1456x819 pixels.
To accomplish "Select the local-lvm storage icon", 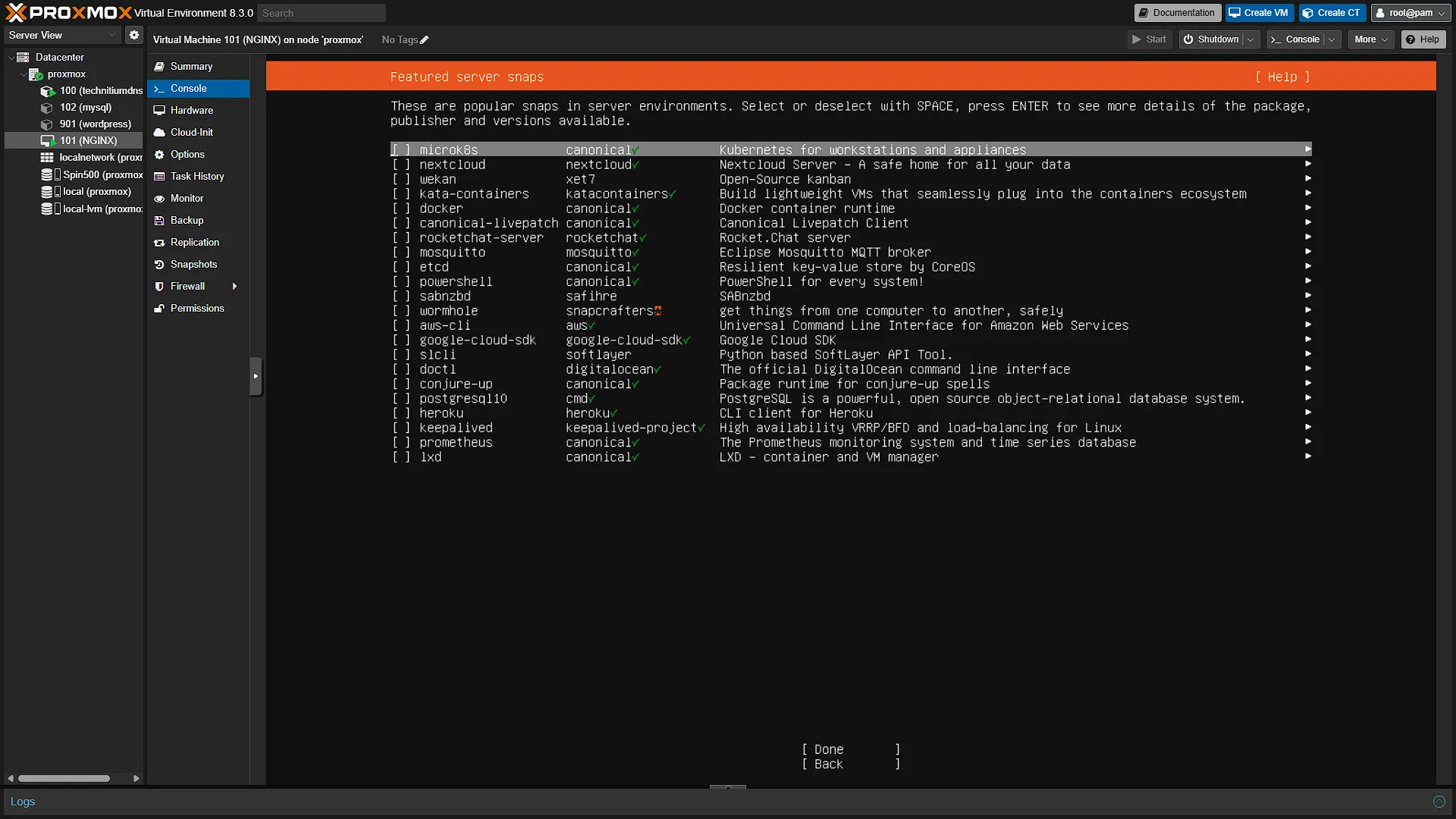I will (x=51, y=209).
